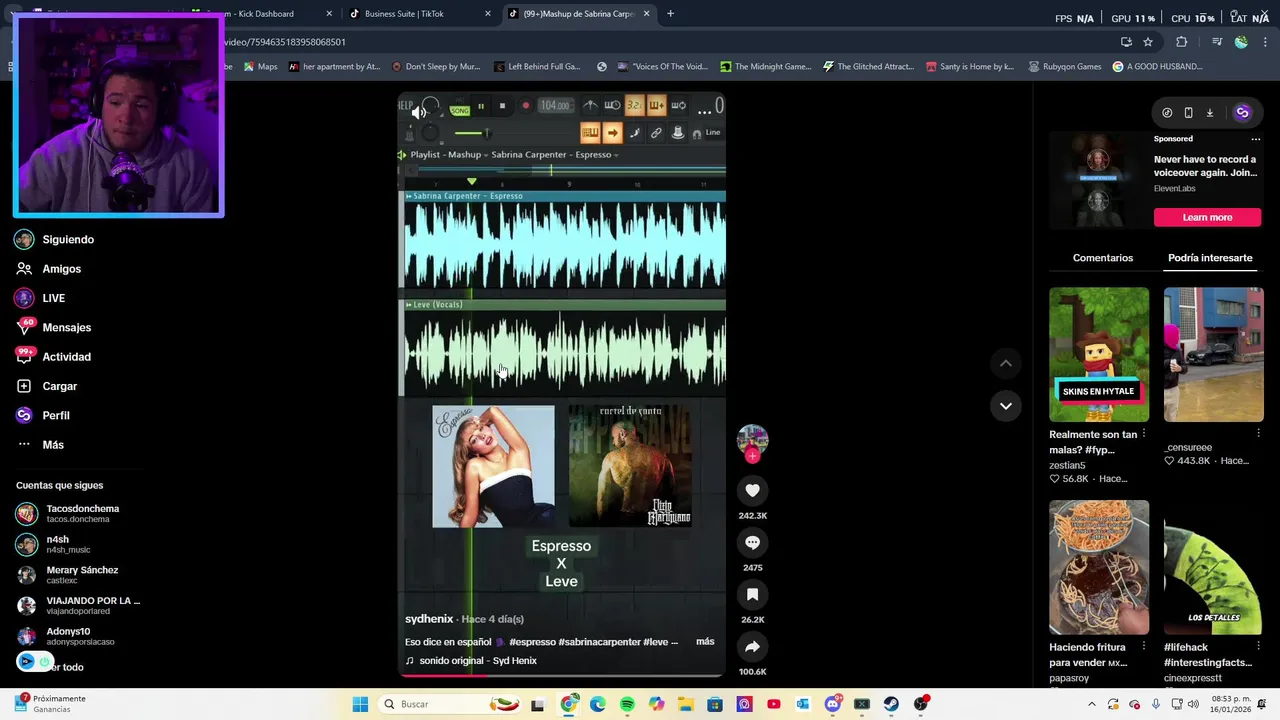This screenshot has width=1280, height=720.
Task: Open the A GOOD HUSBAND... bookmark
Action: [1157, 67]
